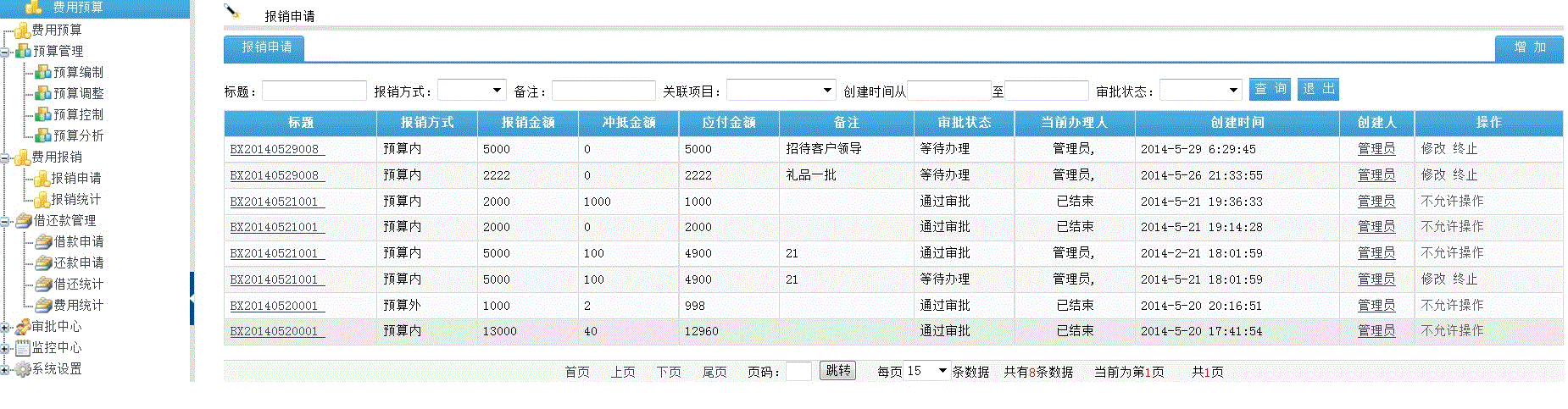Go to 下页 next page link

(x=669, y=372)
